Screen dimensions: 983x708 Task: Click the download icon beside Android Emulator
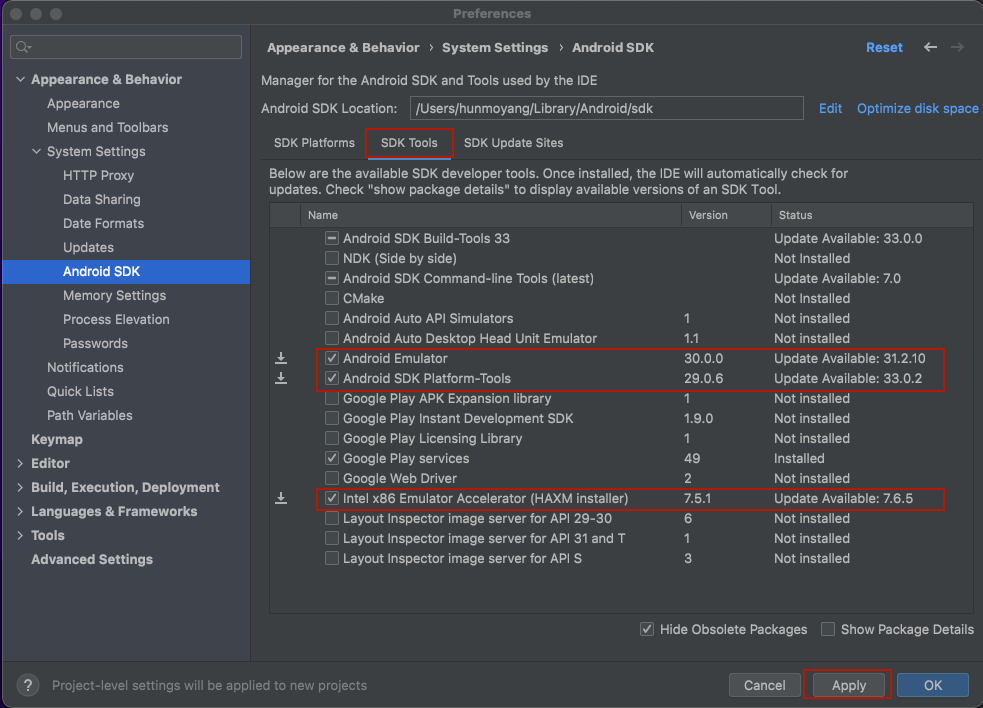tap(281, 358)
